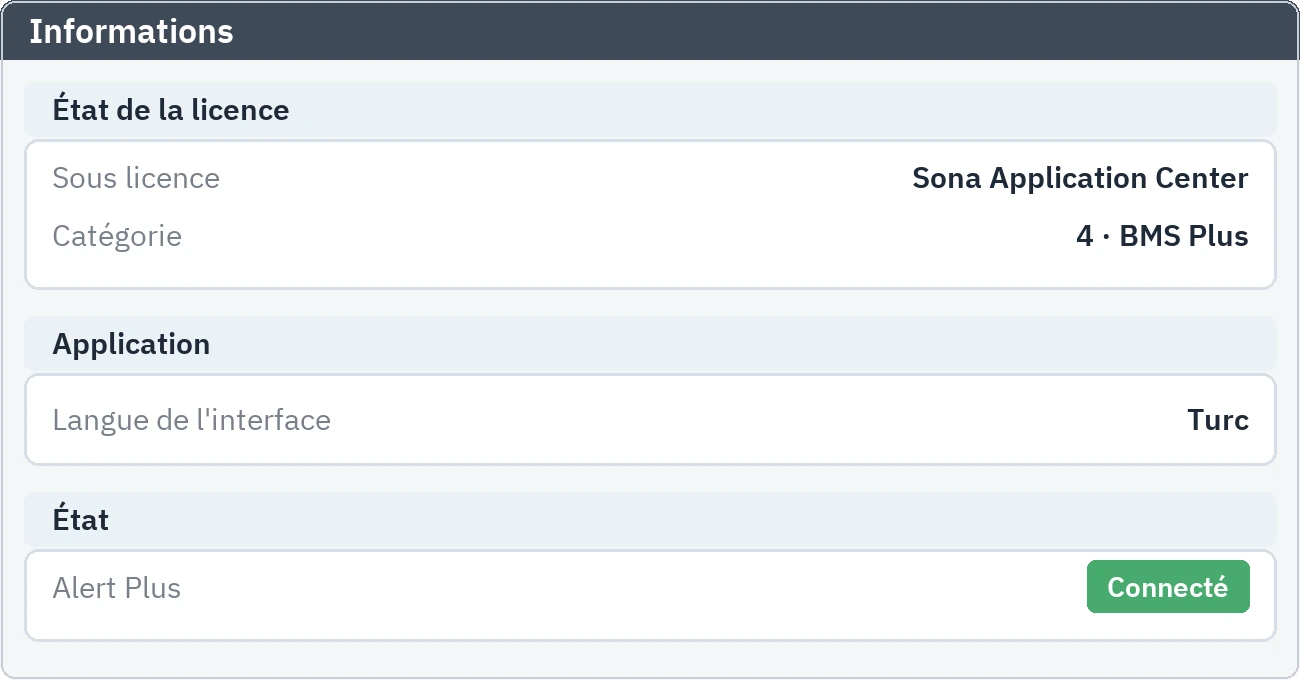Click the green Connecté status badge
This screenshot has width=1300, height=680.
[x=1168, y=587]
